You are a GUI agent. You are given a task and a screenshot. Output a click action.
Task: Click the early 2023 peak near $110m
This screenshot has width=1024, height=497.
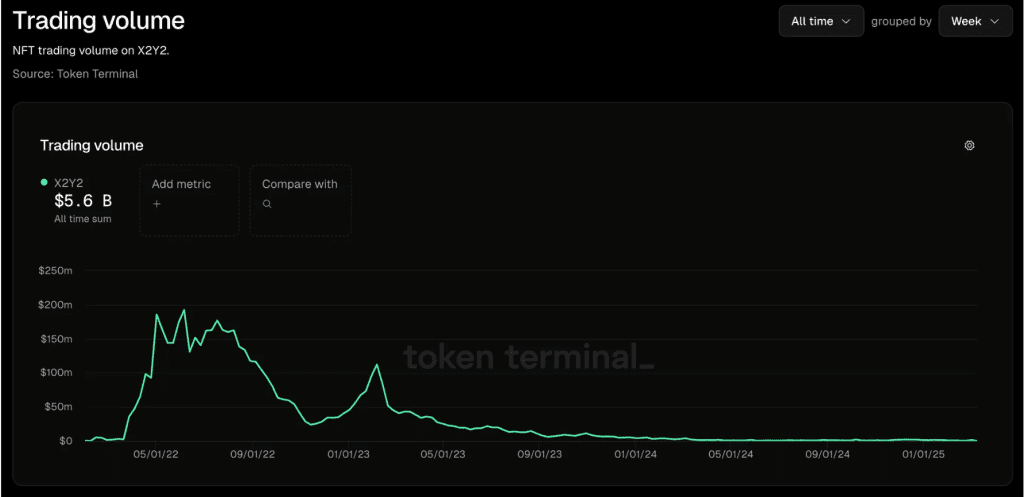[377, 365]
